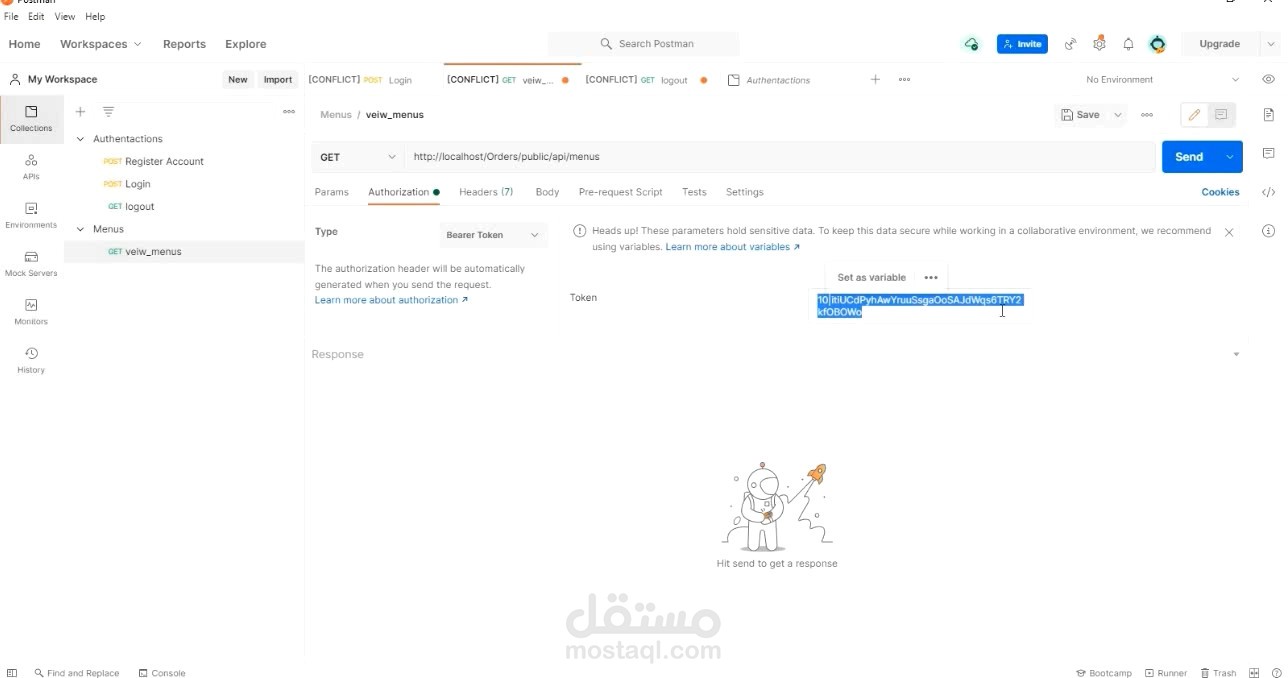Open the settings gear icon in header
The width and height of the screenshot is (1288, 678).
point(1099,44)
